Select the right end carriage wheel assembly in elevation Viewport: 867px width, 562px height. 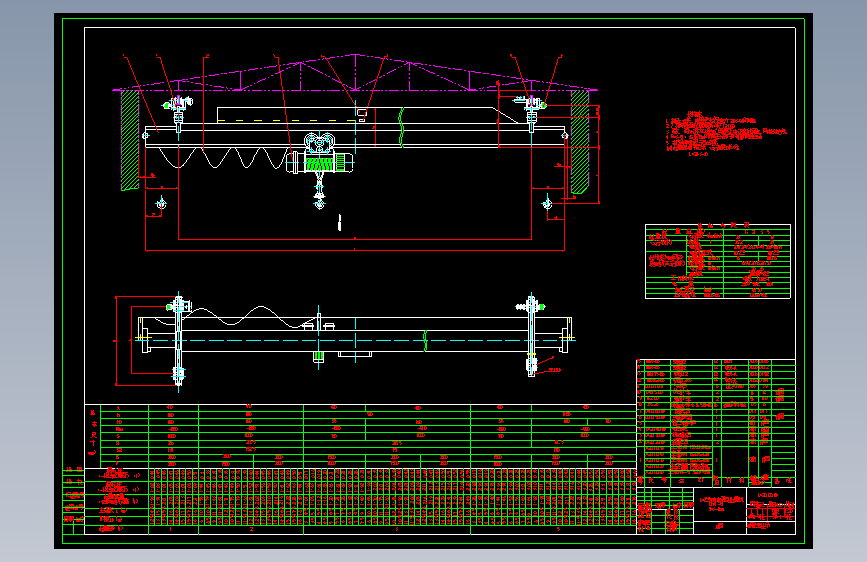[x=531, y=113]
